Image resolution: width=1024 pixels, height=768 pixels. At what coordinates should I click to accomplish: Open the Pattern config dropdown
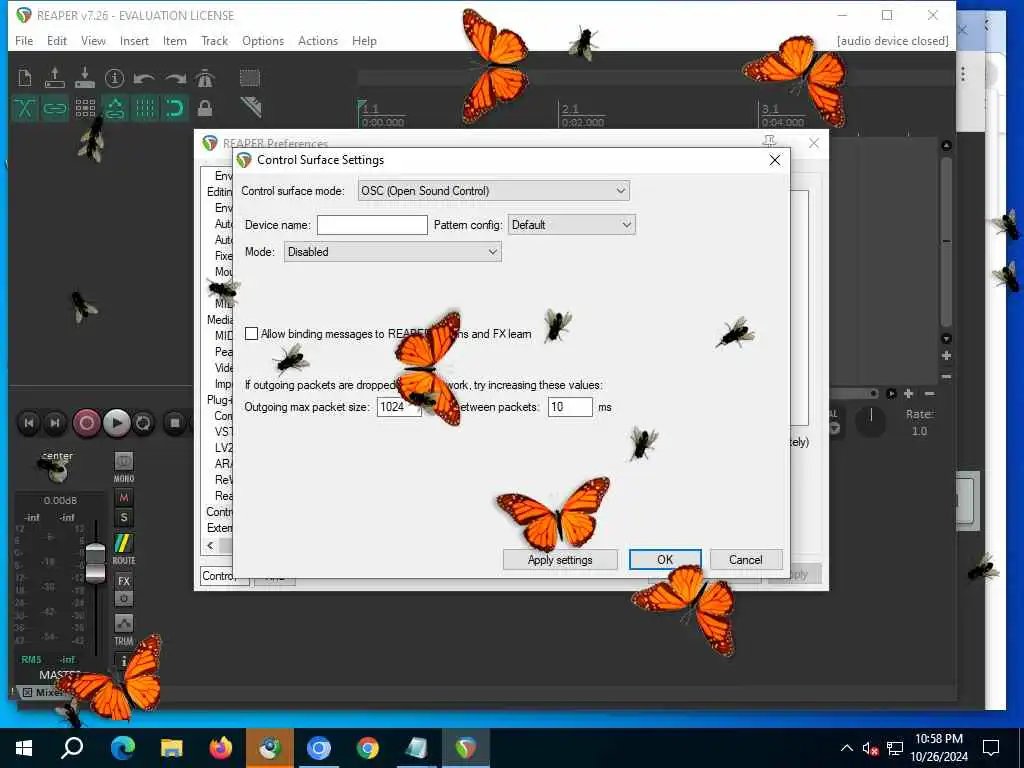click(571, 225)
